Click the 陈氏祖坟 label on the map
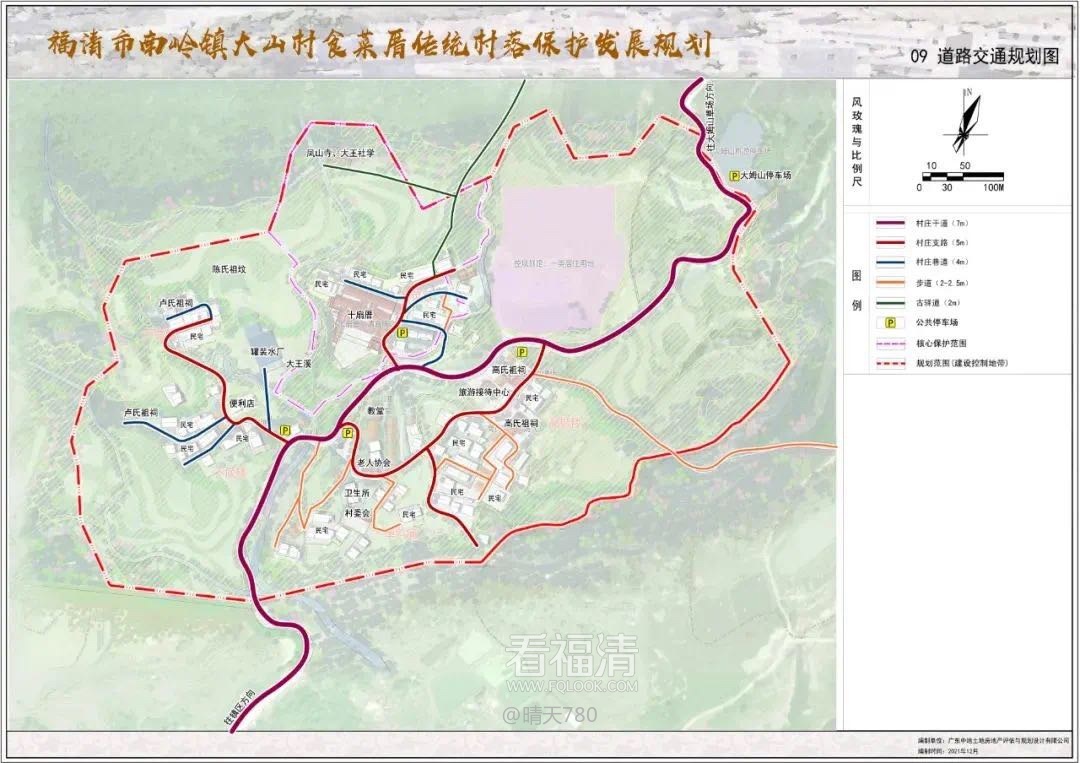The height and width of the screenshot is (763, 1080). point(228,269)
